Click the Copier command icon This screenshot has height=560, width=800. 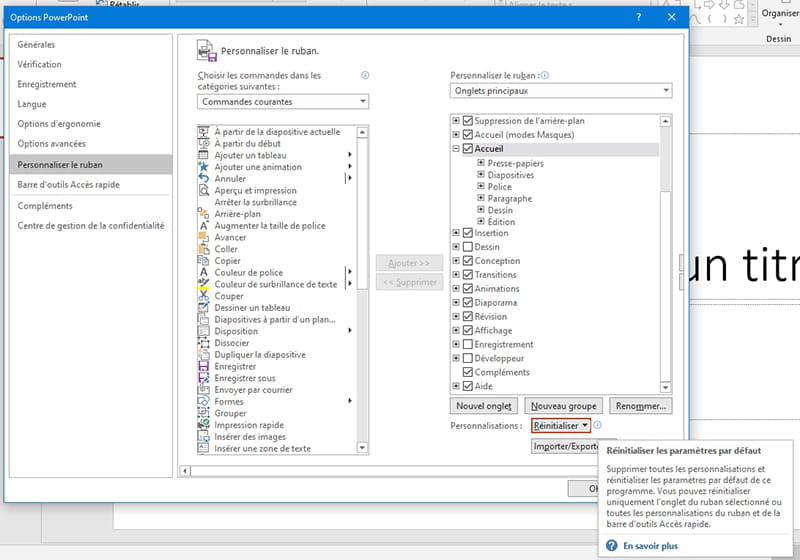pyautogui.click(x=203, y=261)
